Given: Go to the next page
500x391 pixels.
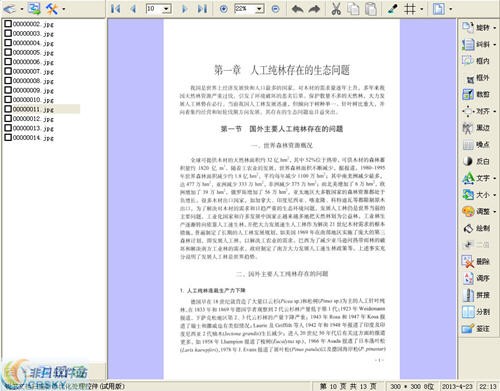Looking at the screenshot, I should (184, 9).
